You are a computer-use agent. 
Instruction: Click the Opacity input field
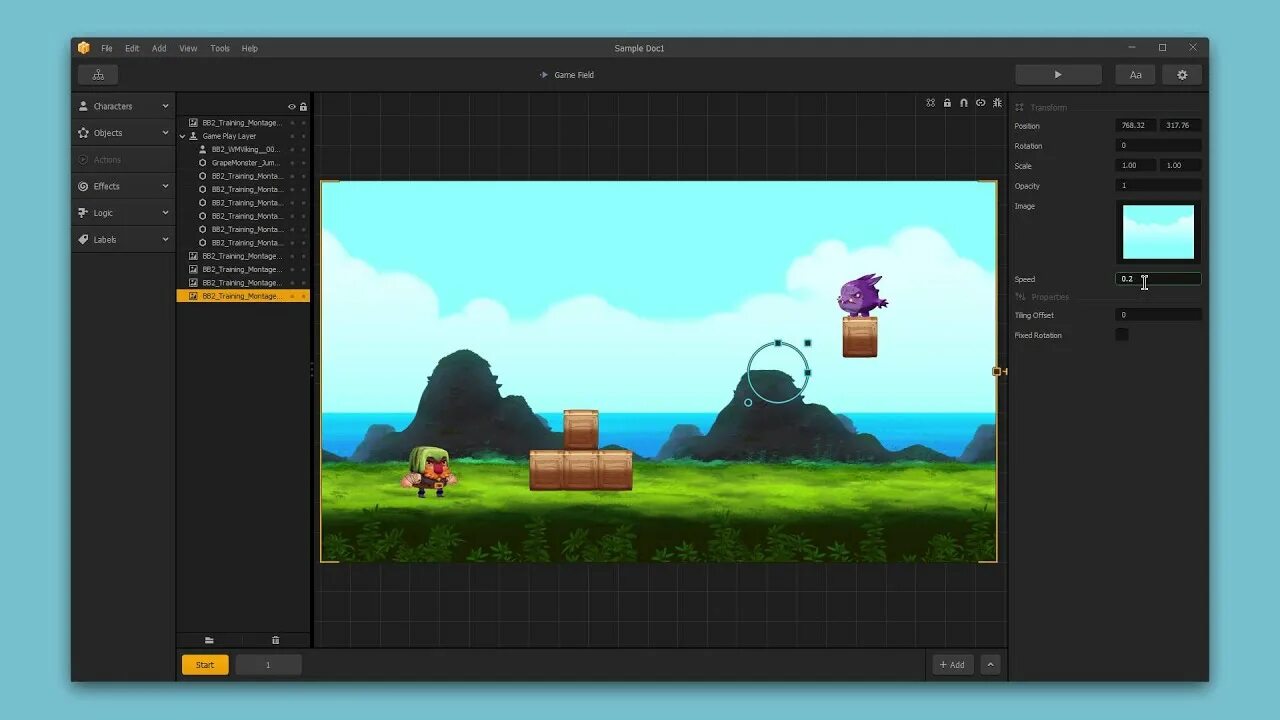(1158, 186)
